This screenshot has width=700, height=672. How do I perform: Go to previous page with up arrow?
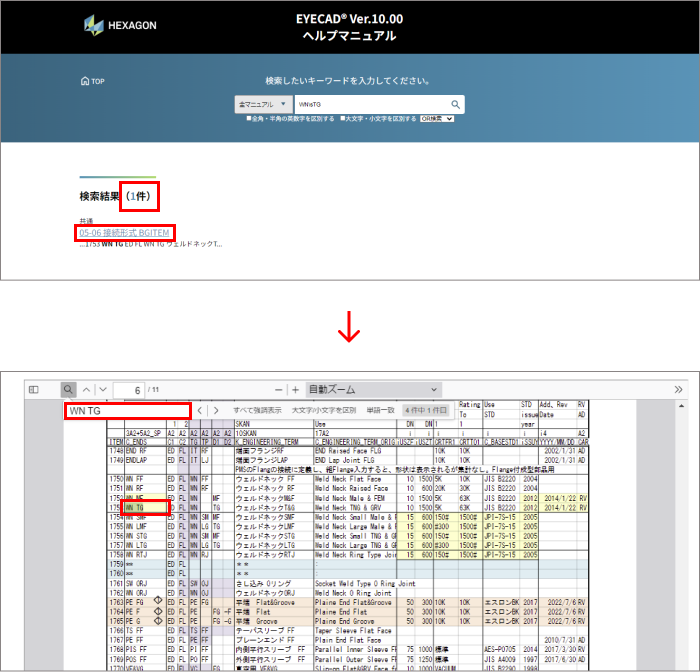[86, 390]
